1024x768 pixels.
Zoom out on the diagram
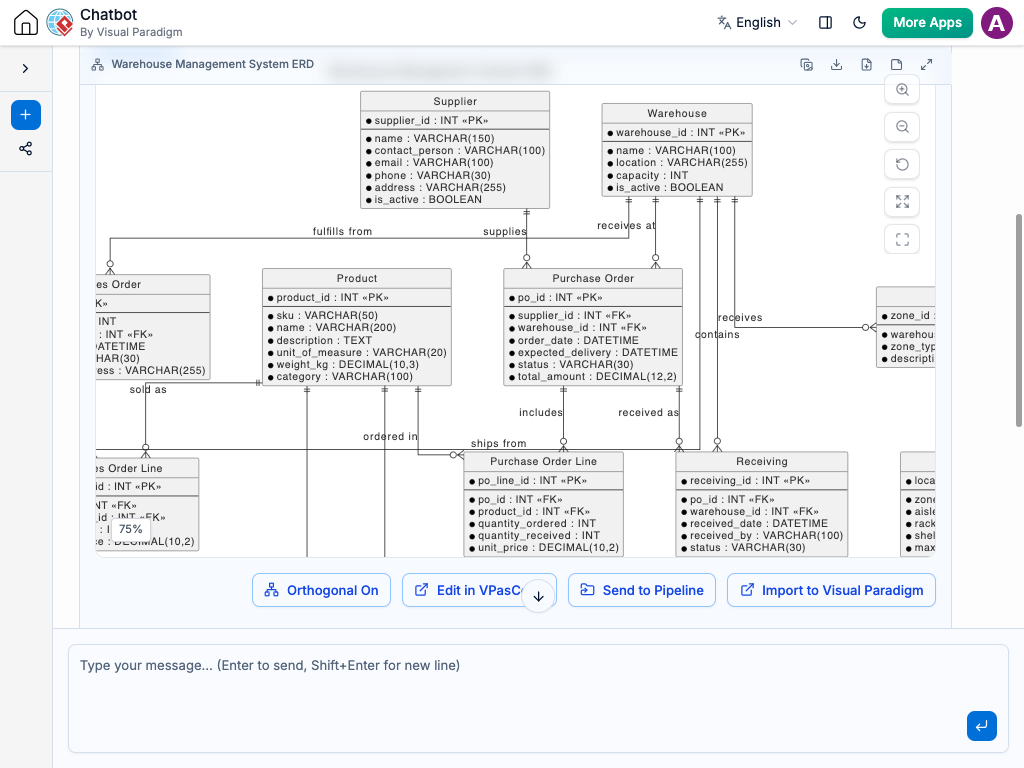click(902, 127)
